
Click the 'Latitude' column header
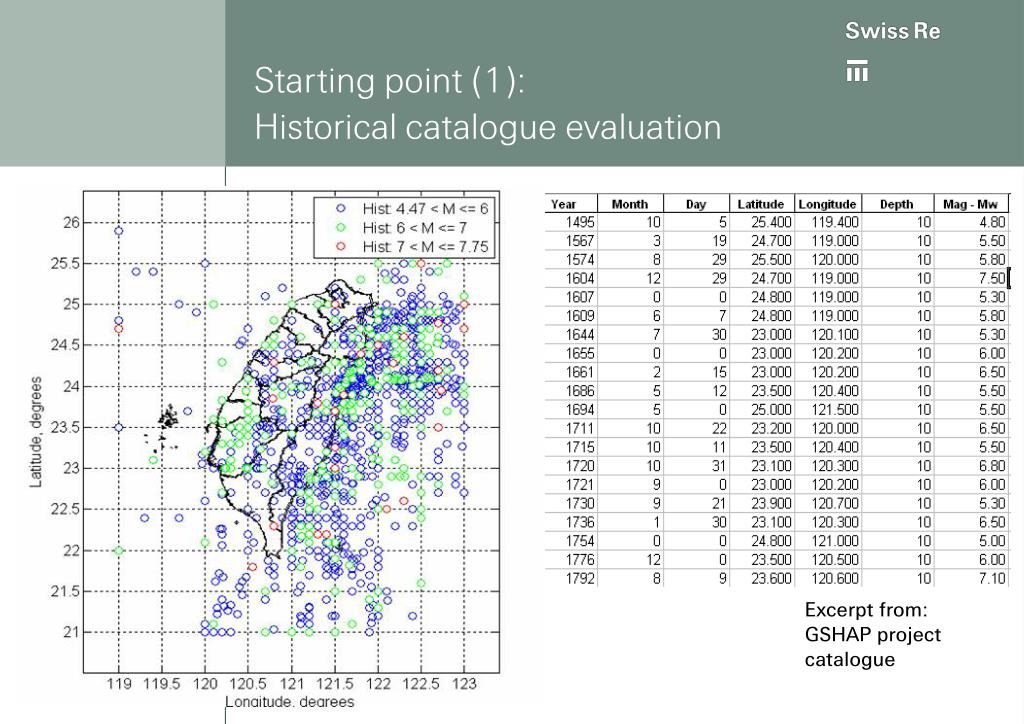pyautogui.click(x=760, y=204)
